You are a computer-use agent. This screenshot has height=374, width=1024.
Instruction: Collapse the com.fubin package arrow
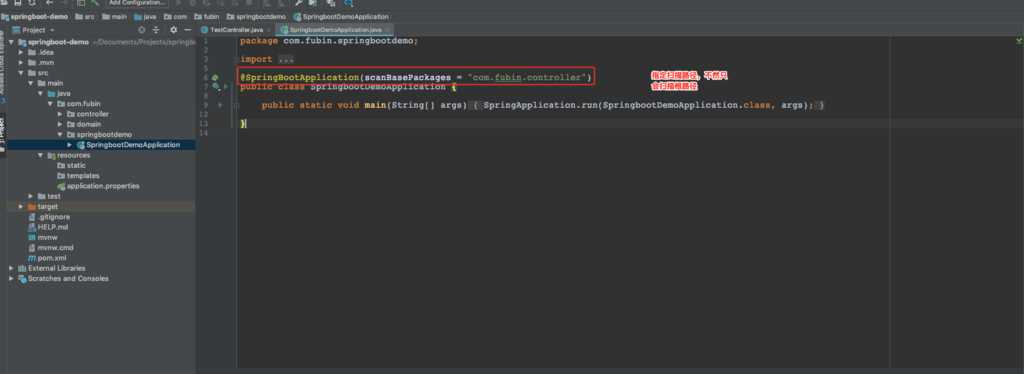pyautogui.click(x=50, y=104)
